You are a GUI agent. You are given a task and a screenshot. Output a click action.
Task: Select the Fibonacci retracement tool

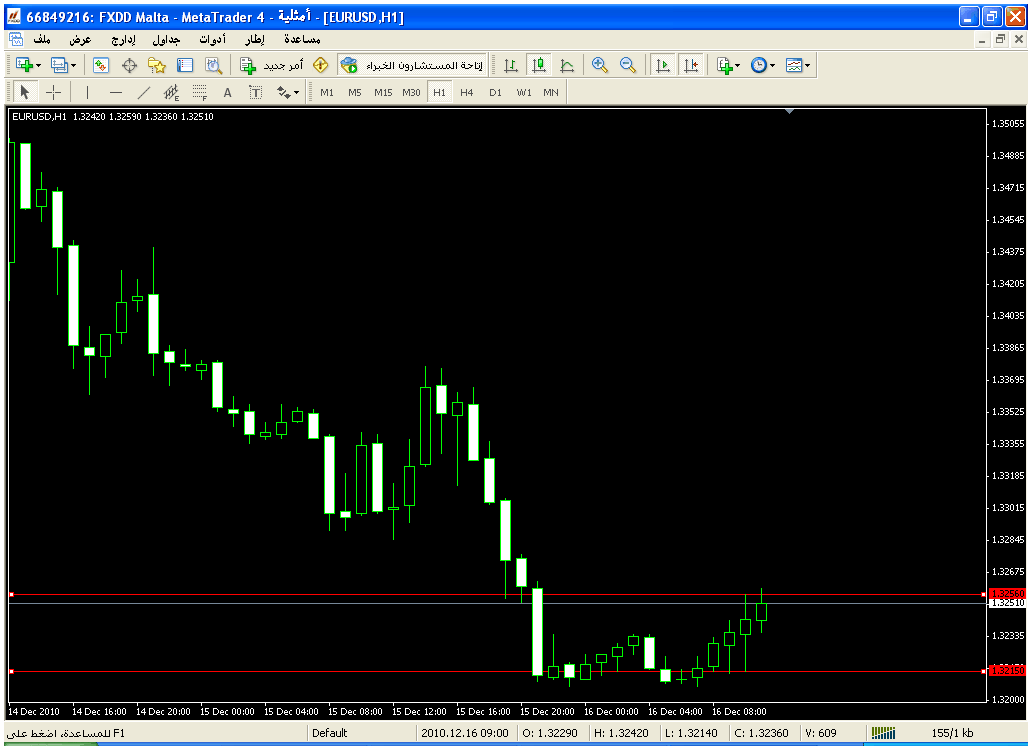tap(199, 92)
